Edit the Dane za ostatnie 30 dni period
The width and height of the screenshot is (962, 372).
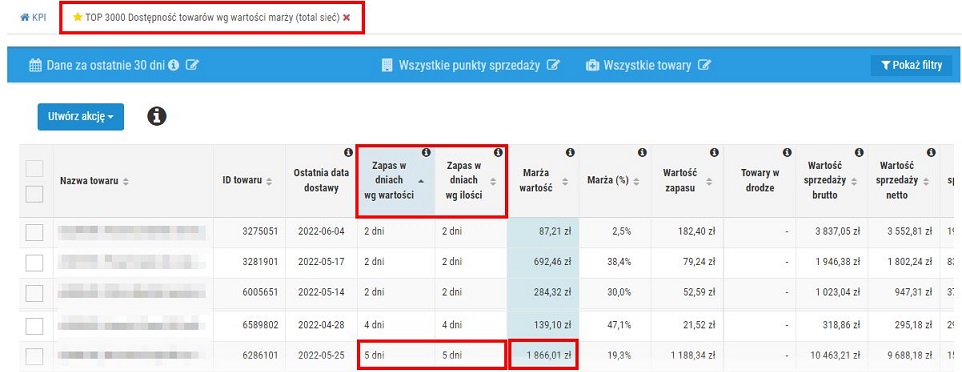pyautogui.click(x=192, y=65)
